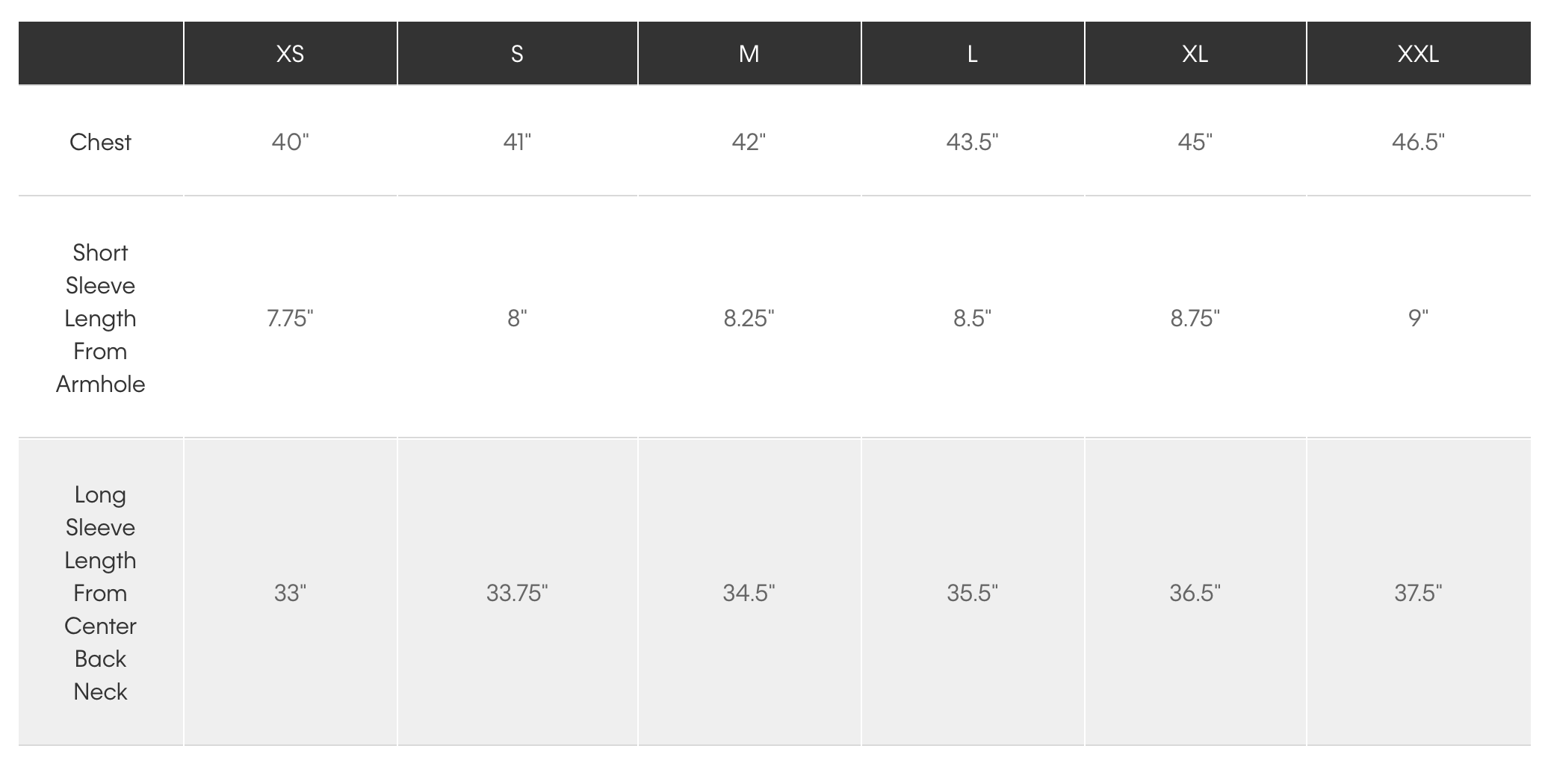Image resolution: width=1545 pixels, height=784 pixels.
Task: Click the 8.75" short sleeve value for XL
Action: (1195, 318)
